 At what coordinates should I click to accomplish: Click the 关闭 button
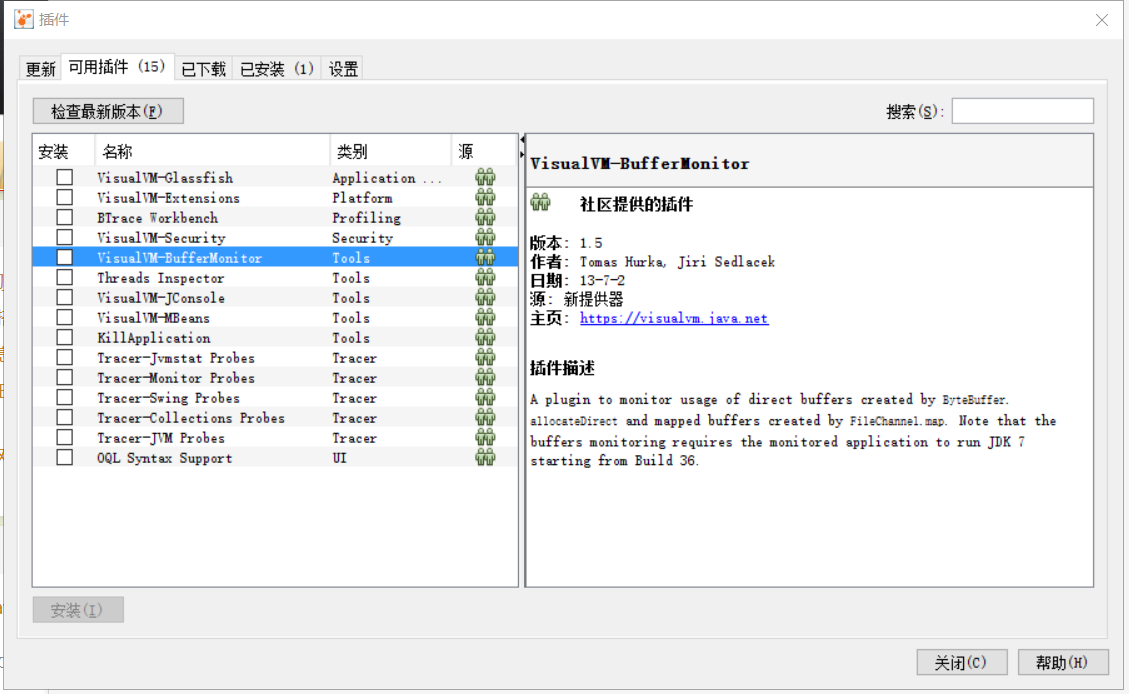tap(961, 662)
